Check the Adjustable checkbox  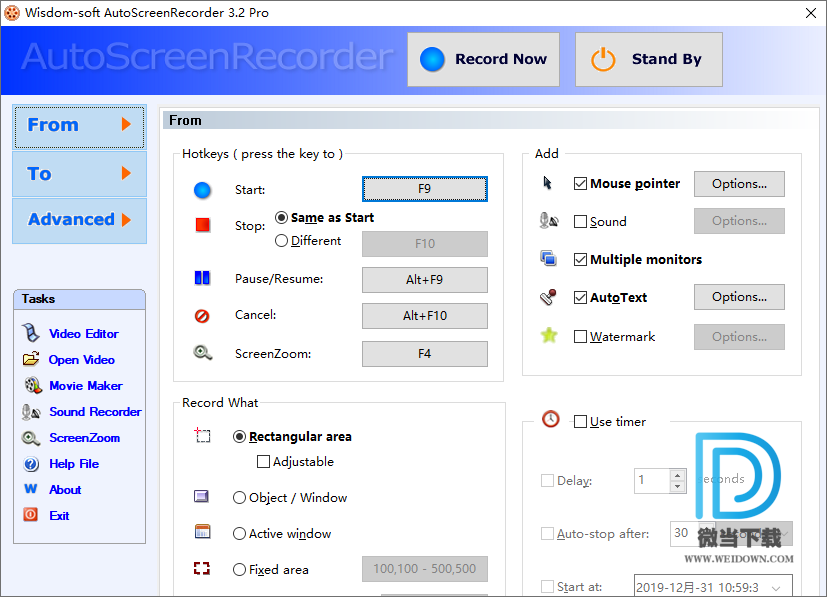263,461
